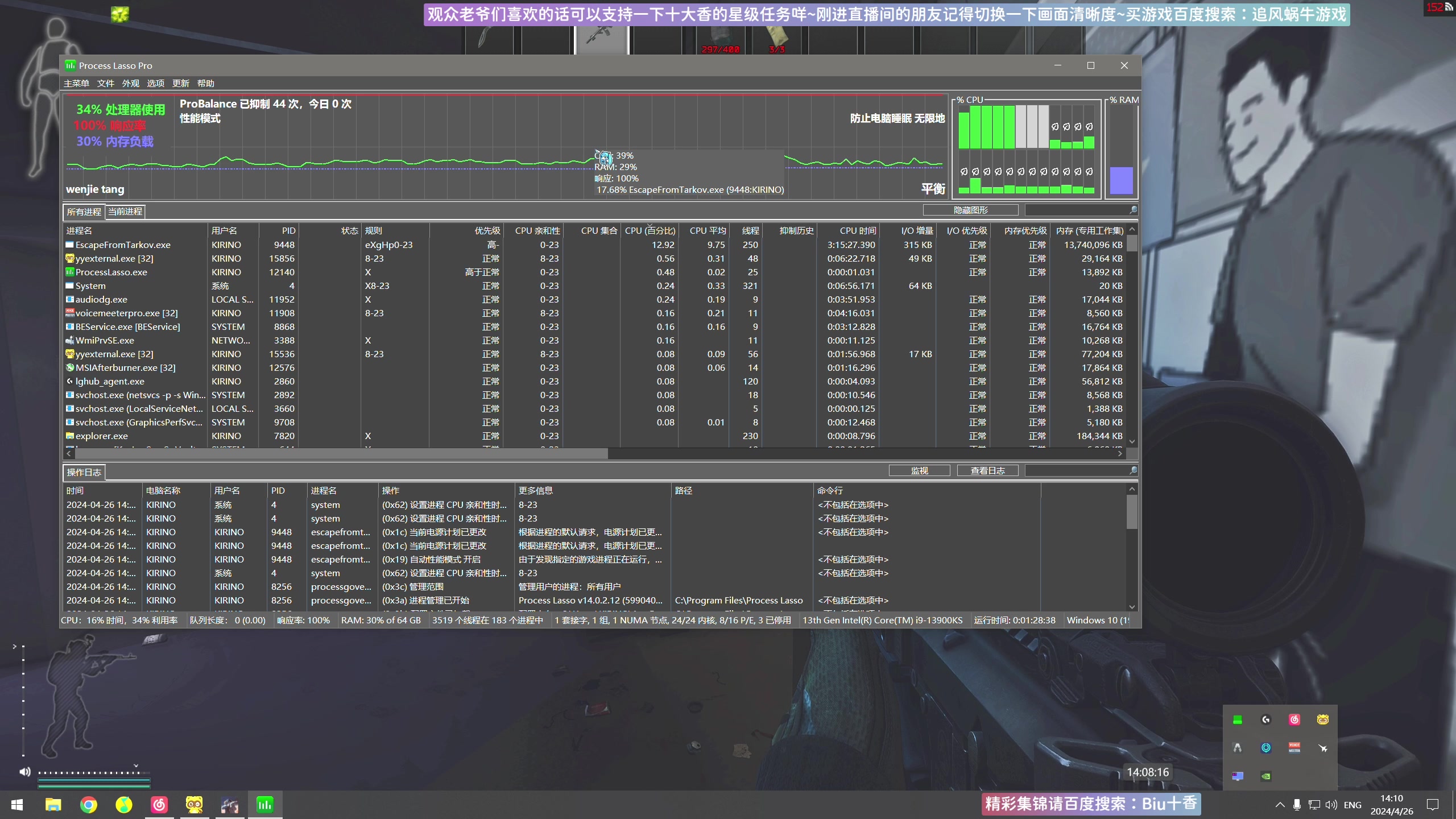The image size is (1456, 819).
Task: Click the log filter search magnifier icon
Action: pos(1133,470)
